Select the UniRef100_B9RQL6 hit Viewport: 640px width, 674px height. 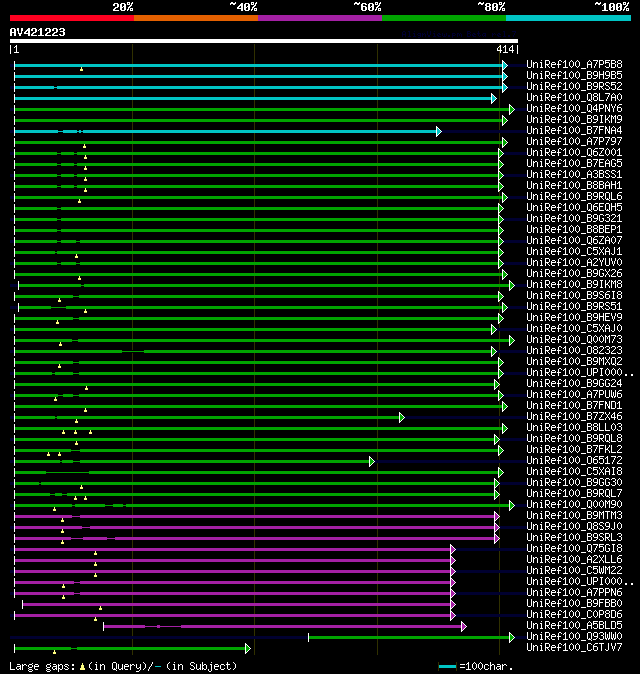click(574, 196)
